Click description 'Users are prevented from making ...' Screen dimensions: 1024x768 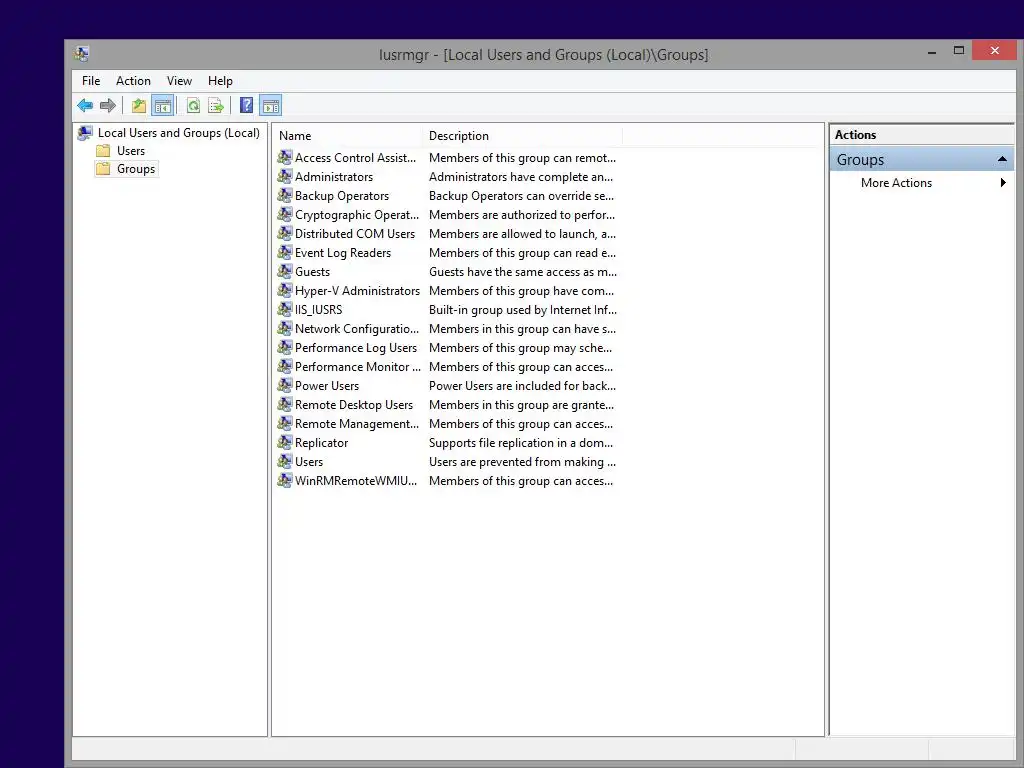point(522,462)
